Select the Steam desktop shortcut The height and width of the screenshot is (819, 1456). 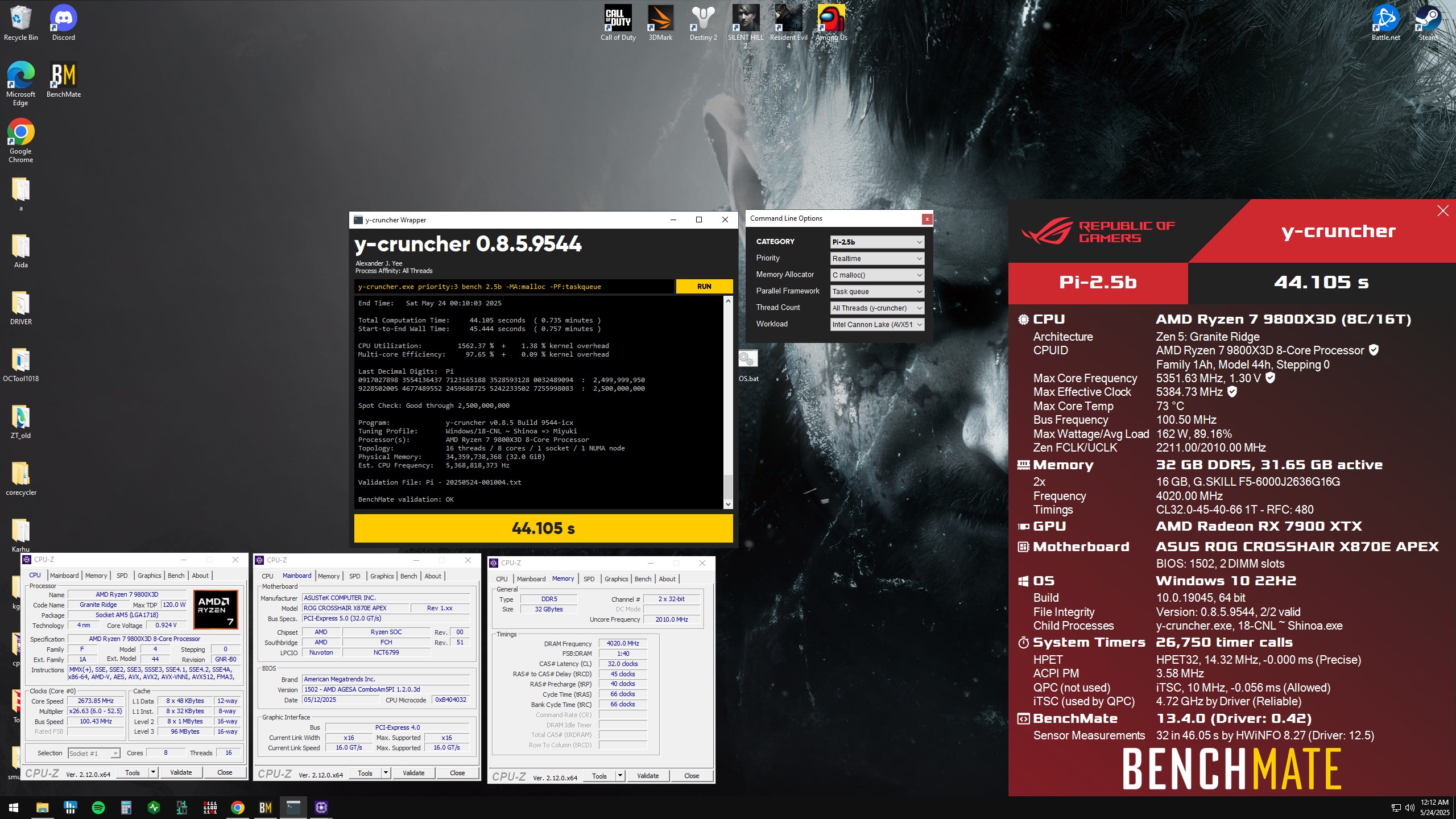(1428, 23)
